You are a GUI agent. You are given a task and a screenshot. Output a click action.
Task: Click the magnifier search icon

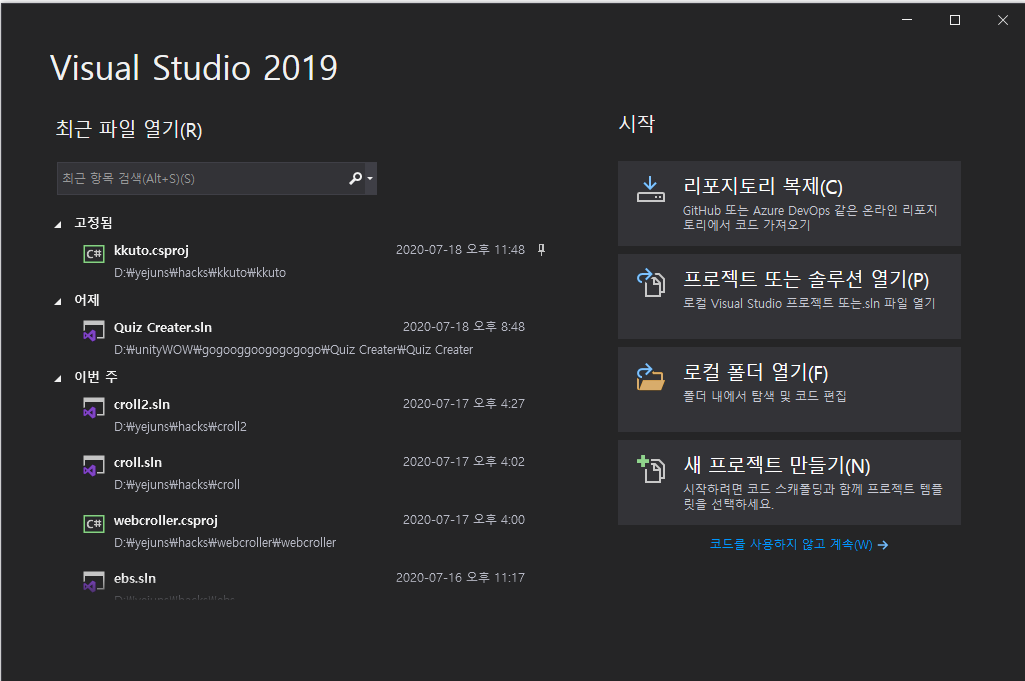click(x=356, y=178)
